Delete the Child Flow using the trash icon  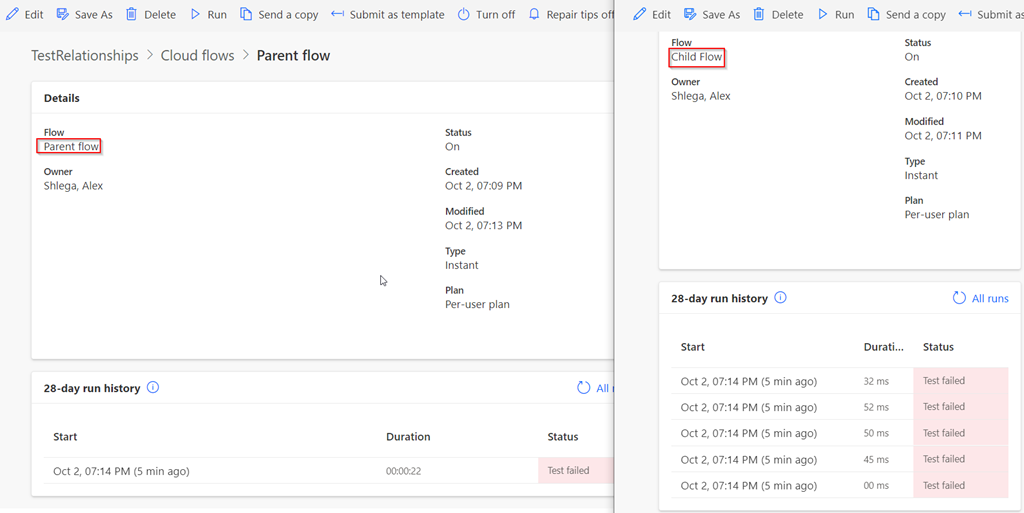tap(759, 15)
